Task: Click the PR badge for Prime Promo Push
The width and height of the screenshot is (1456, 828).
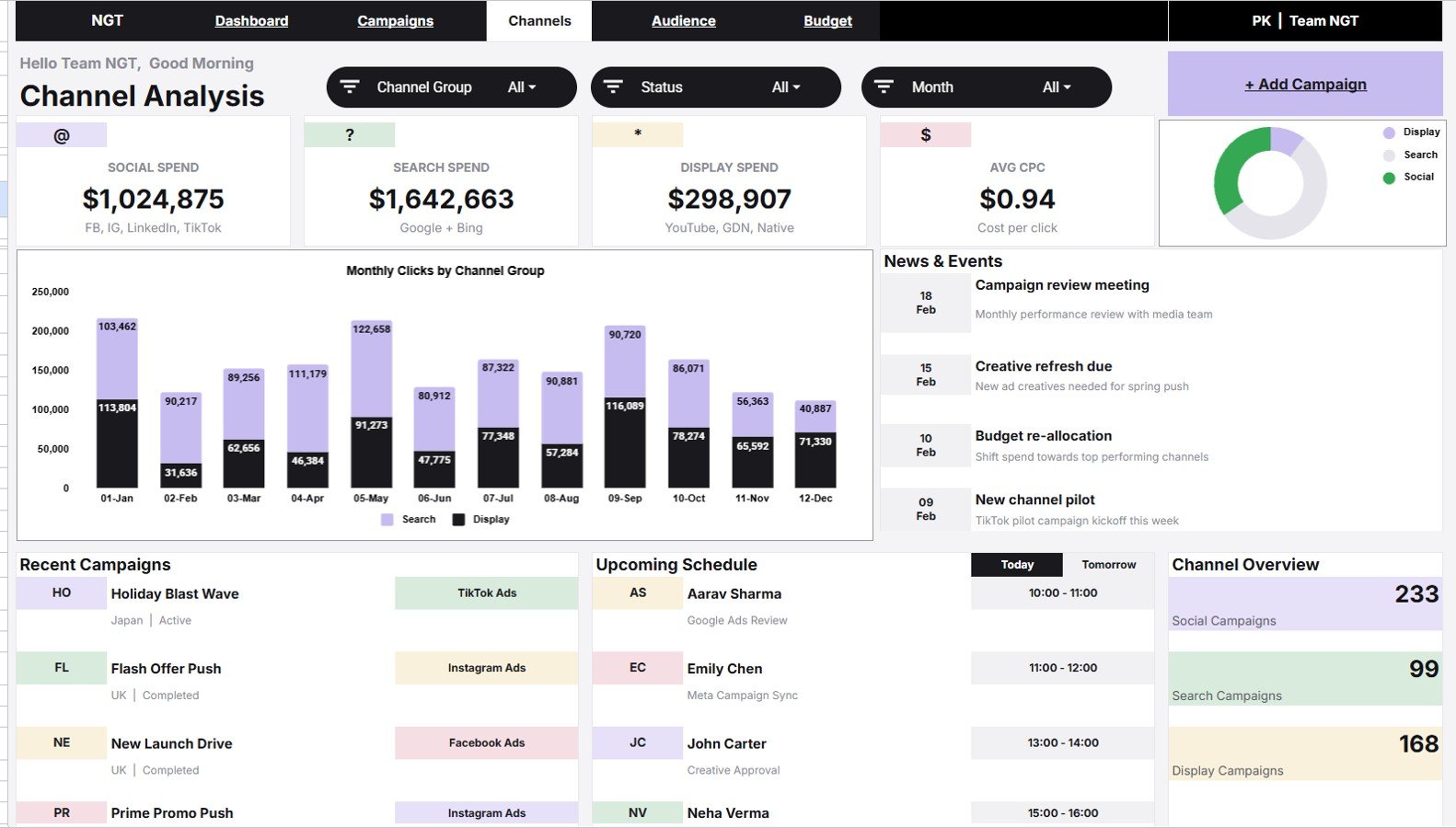Action: (x=62, y=812)
